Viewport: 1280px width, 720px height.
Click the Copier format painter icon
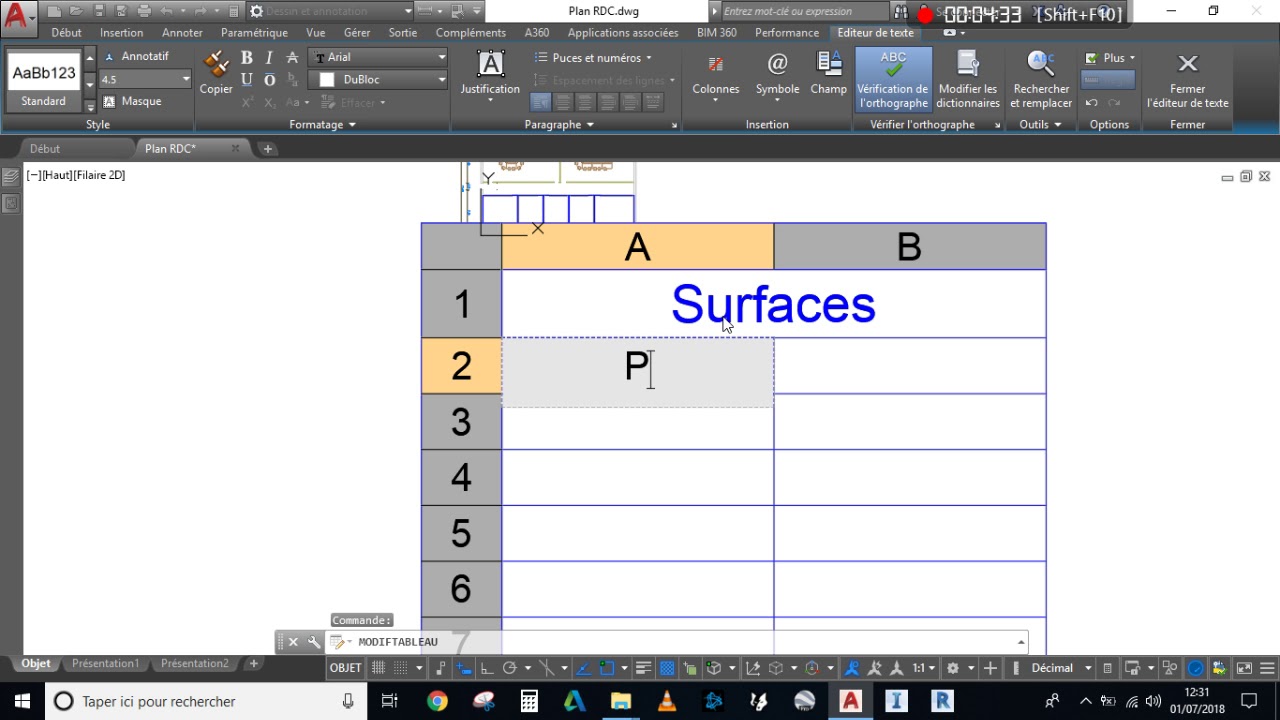216,74
